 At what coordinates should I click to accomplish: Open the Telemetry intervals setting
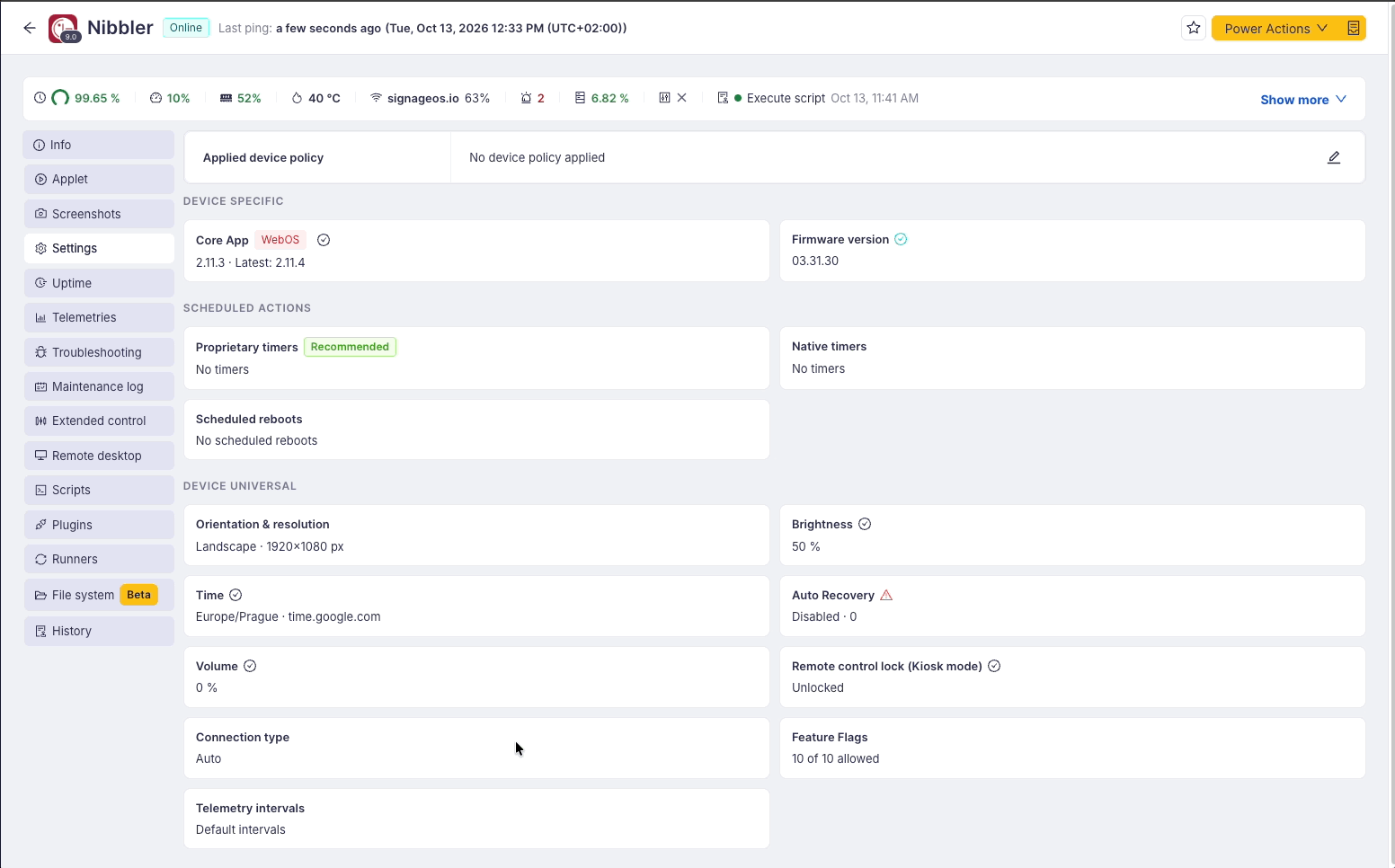[x=476, y=819]
